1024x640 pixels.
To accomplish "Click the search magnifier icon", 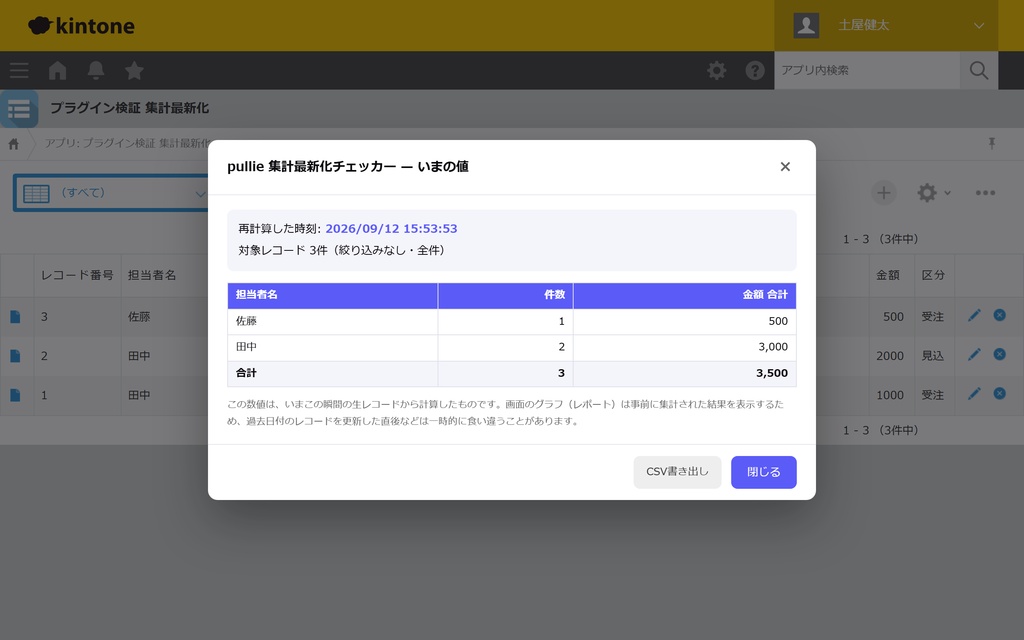I will tap(978, 70).
